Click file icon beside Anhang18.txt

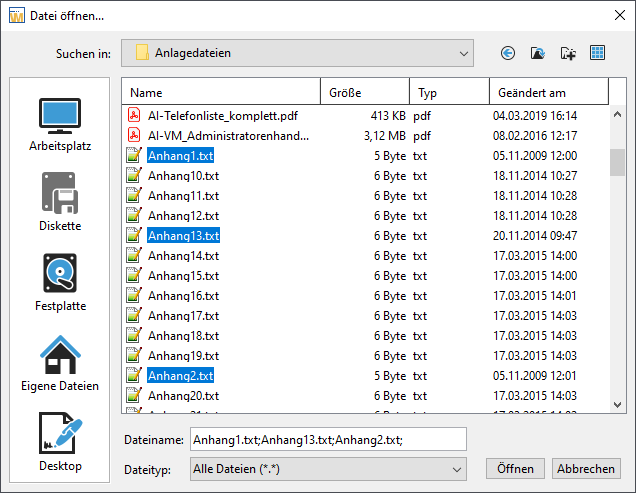[134, 335]
